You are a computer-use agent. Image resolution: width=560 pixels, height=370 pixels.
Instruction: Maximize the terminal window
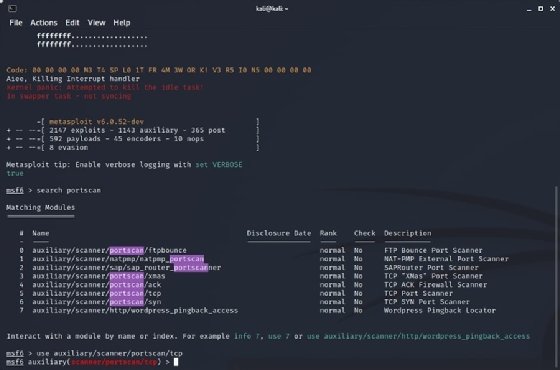(x=541, y=9)
